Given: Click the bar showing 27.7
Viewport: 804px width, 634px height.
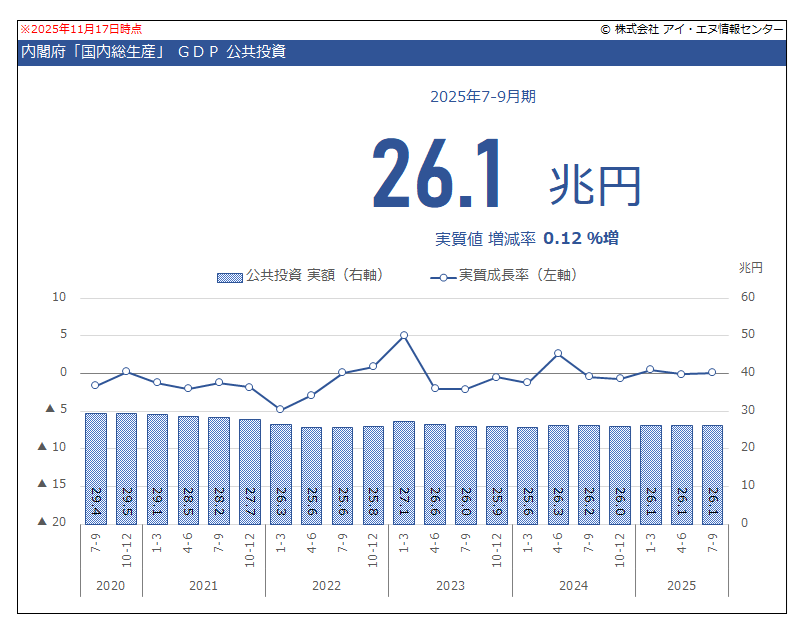Looking at the screenshot, I should click(x=250, y=470).
